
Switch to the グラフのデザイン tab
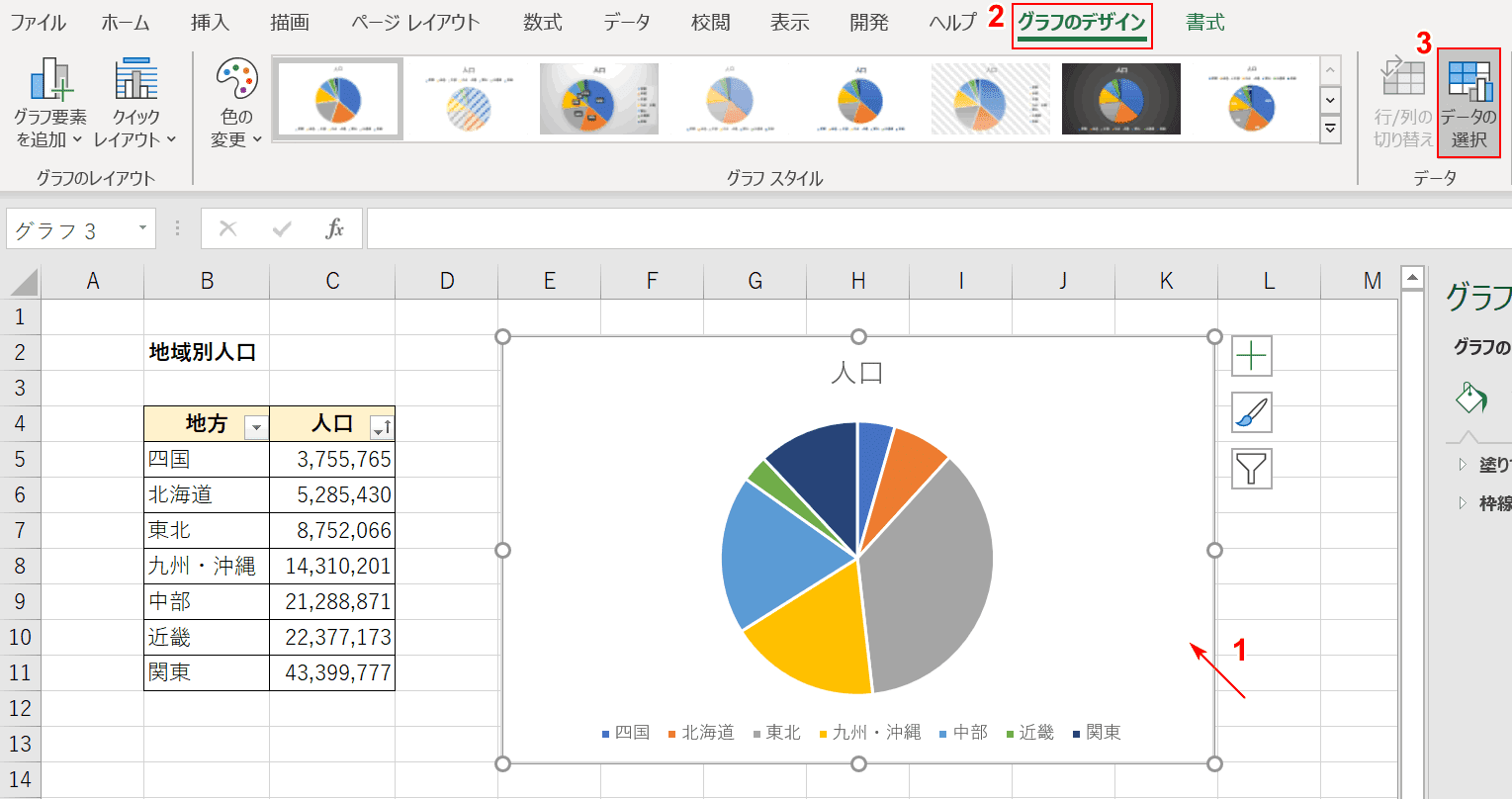[x=1082, y=23]
